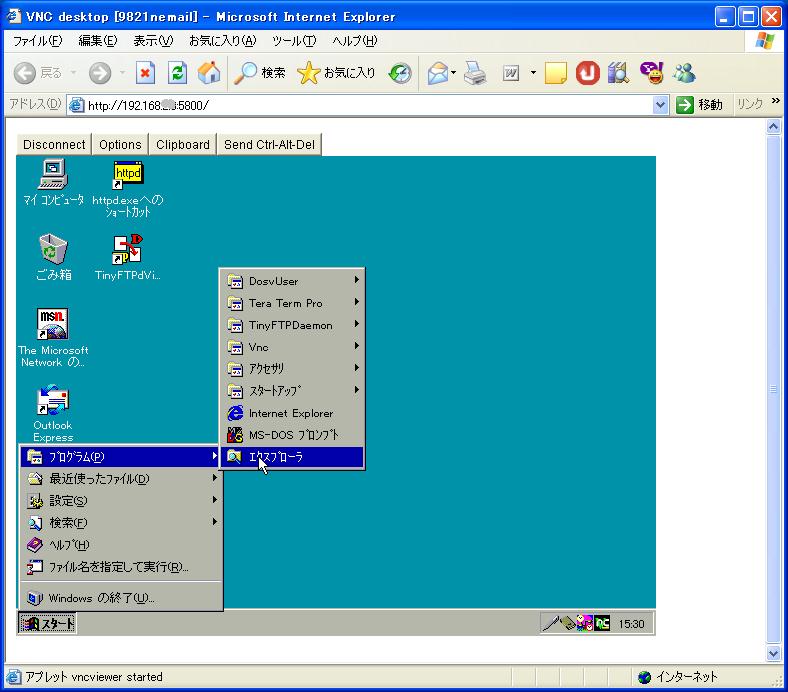Open the History clock icon

[x=400, y=73]
